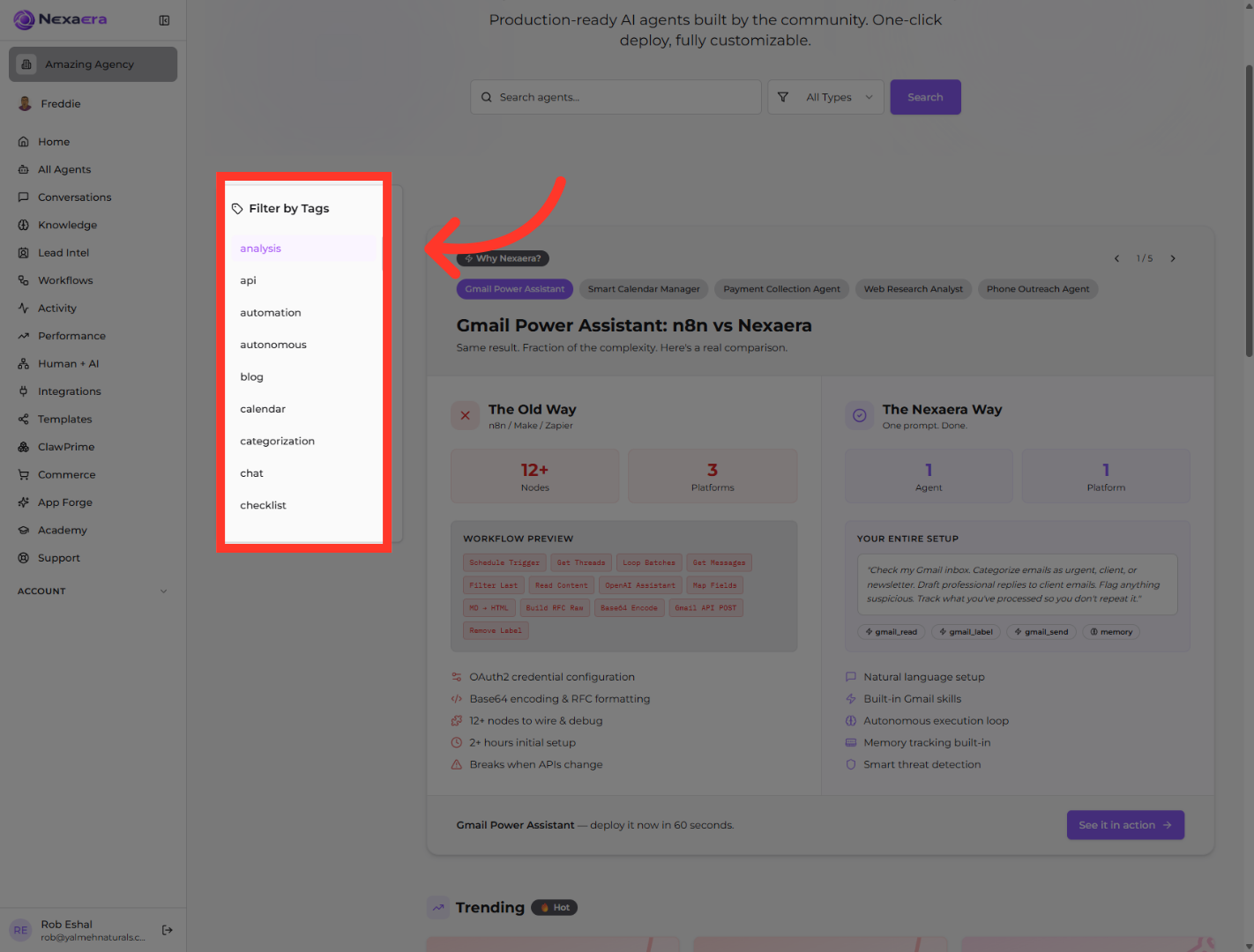This screenshot has width=1254, height=952.
Task: Click the log out icon
Action: (168, 930)
